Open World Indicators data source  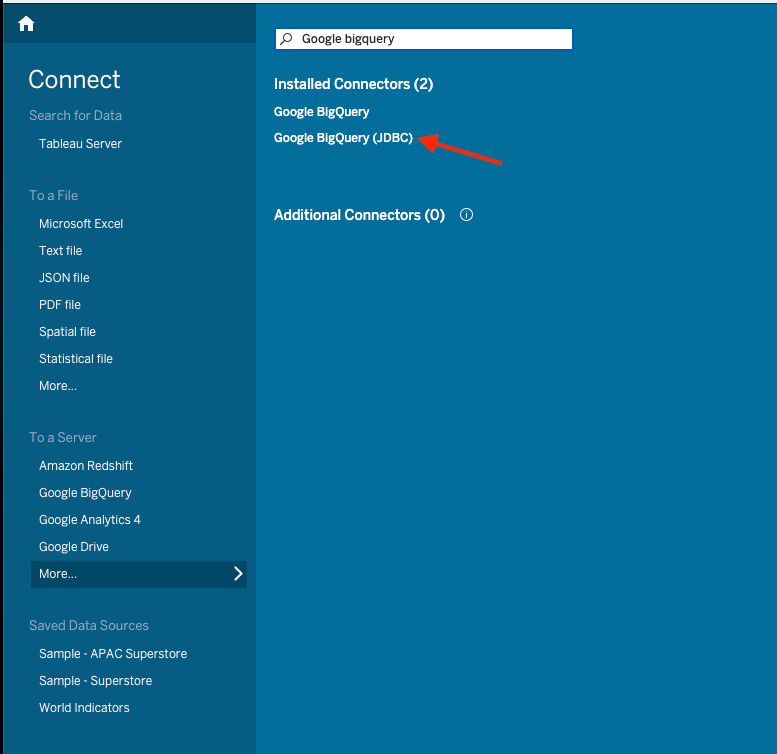[84, 708]
